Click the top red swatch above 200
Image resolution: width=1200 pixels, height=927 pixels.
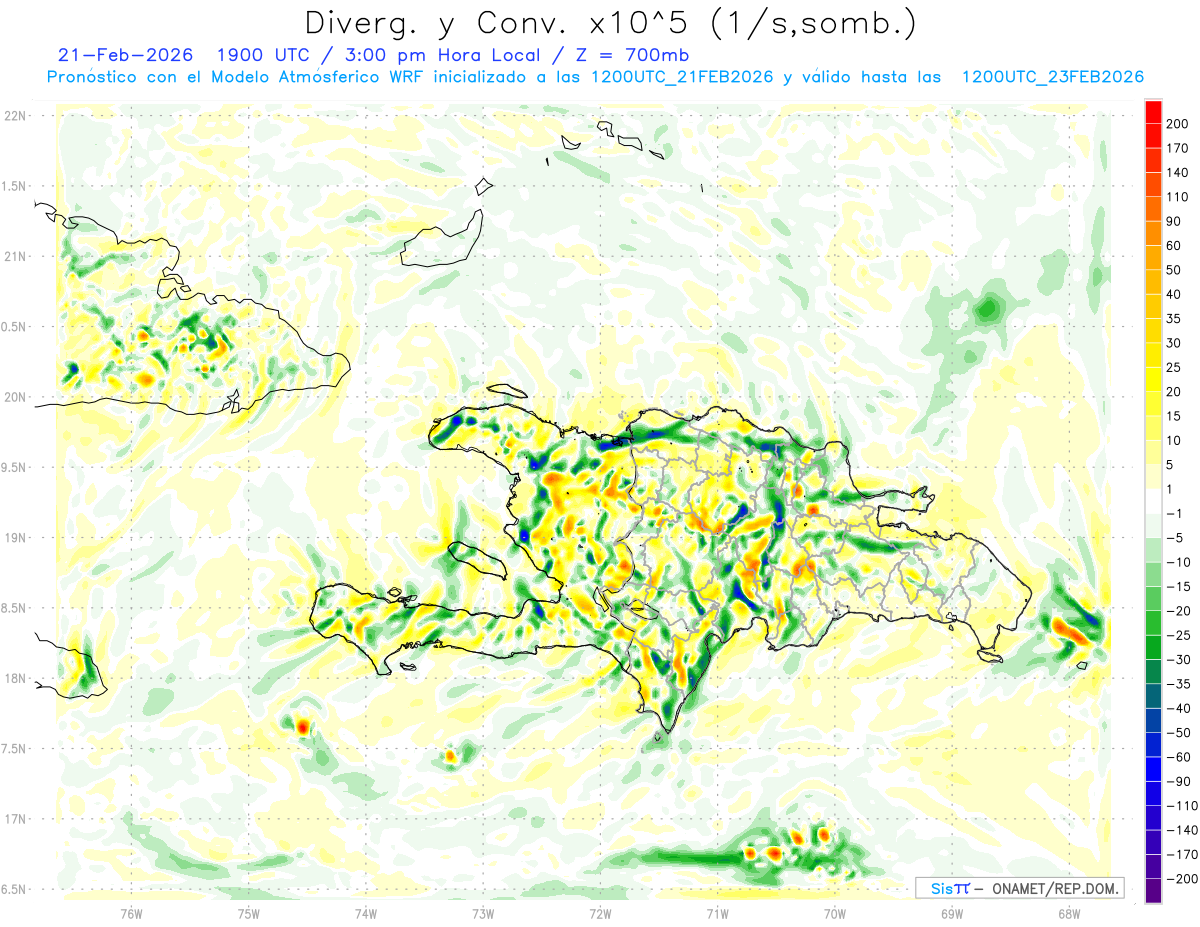(1153, 112)
